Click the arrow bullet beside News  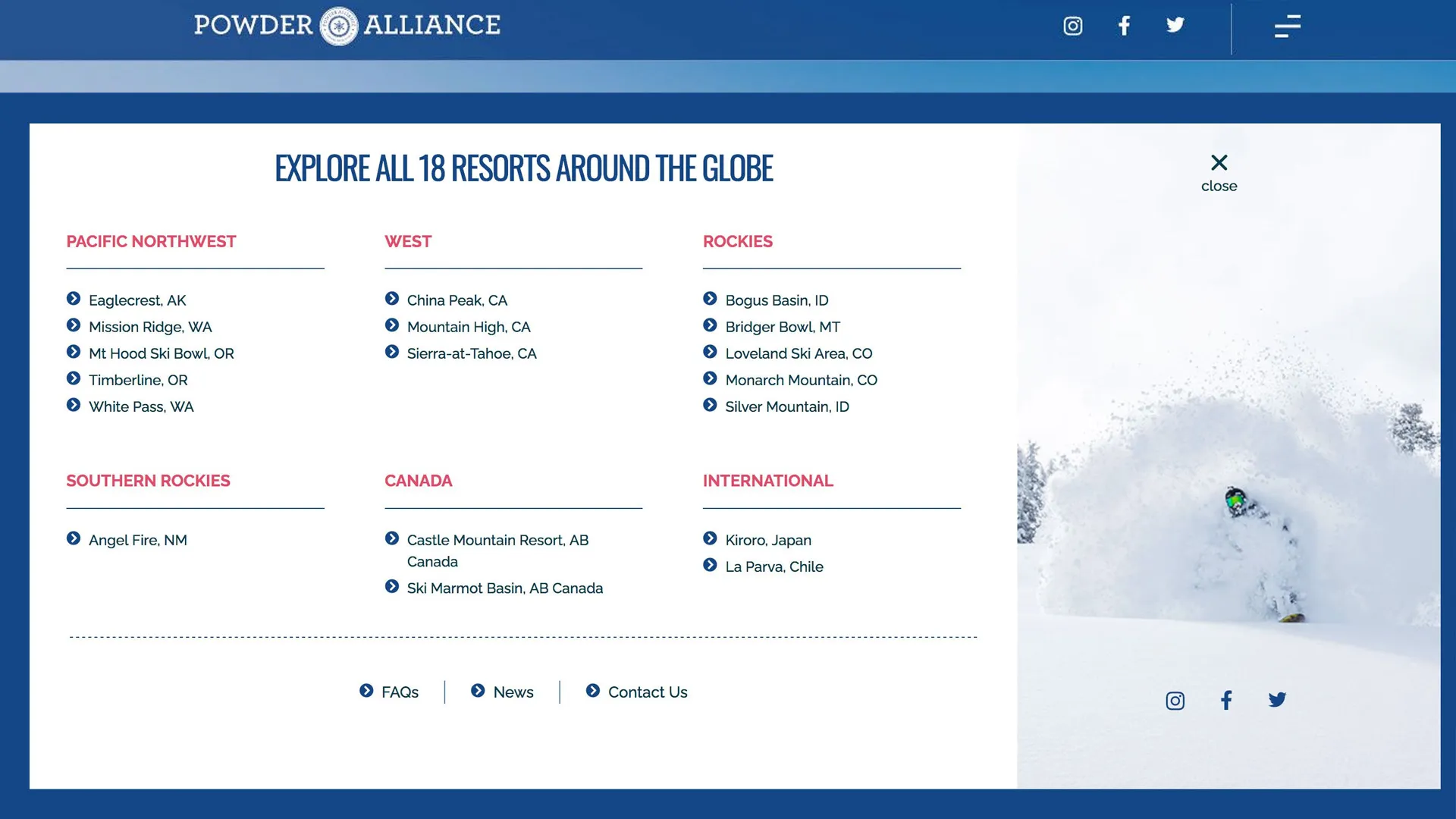pyautogui.click(x=478, y=691)
